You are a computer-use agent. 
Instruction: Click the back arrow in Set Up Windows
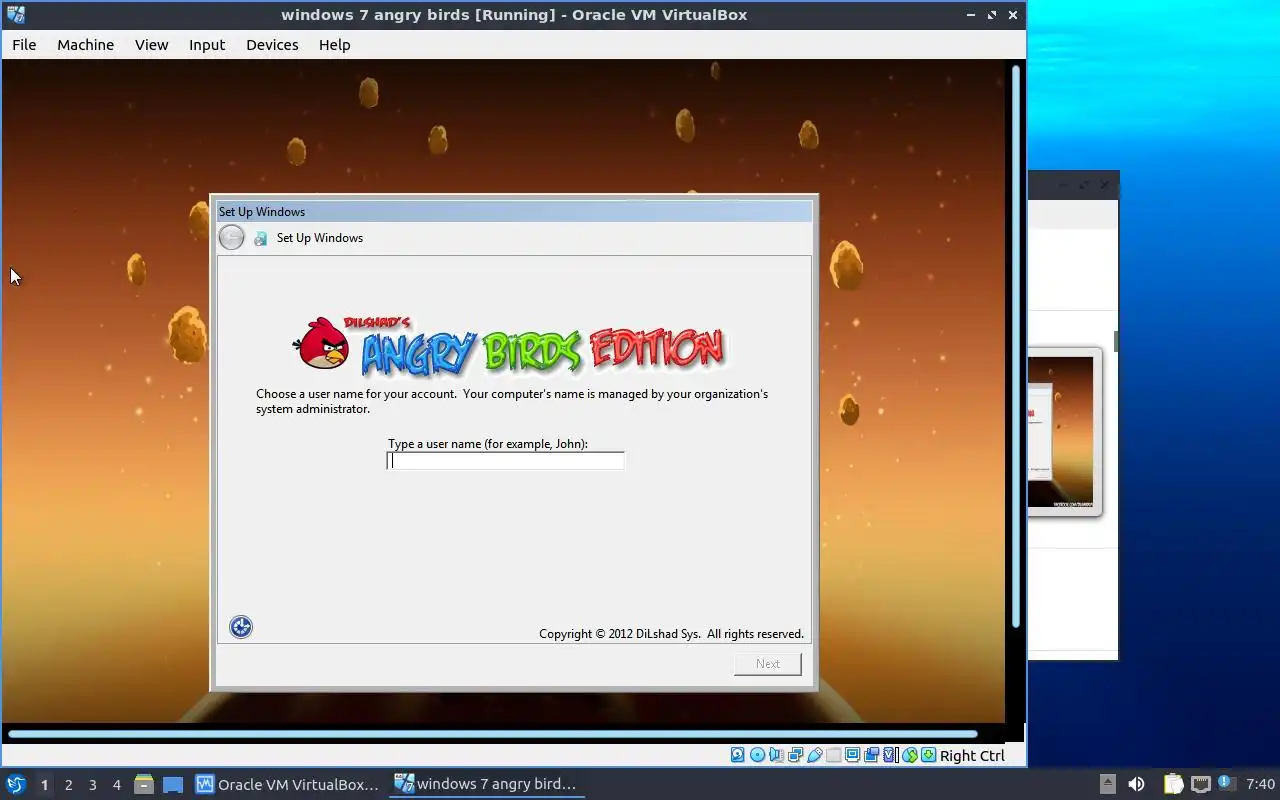point(231,237)
